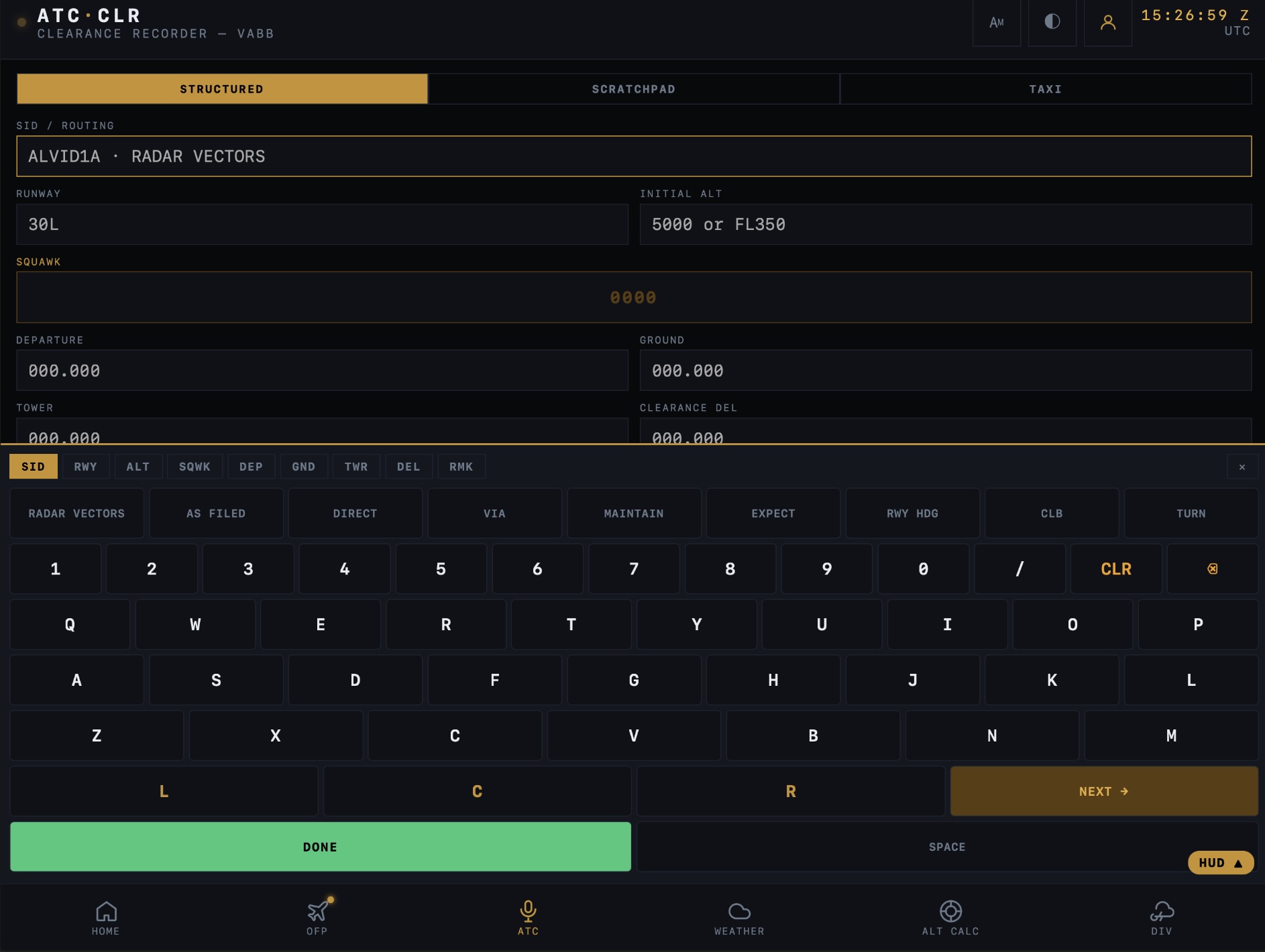1265x952 pixels.
Task: Focus the Initial Alt input field
Action: tap(946, 225)
